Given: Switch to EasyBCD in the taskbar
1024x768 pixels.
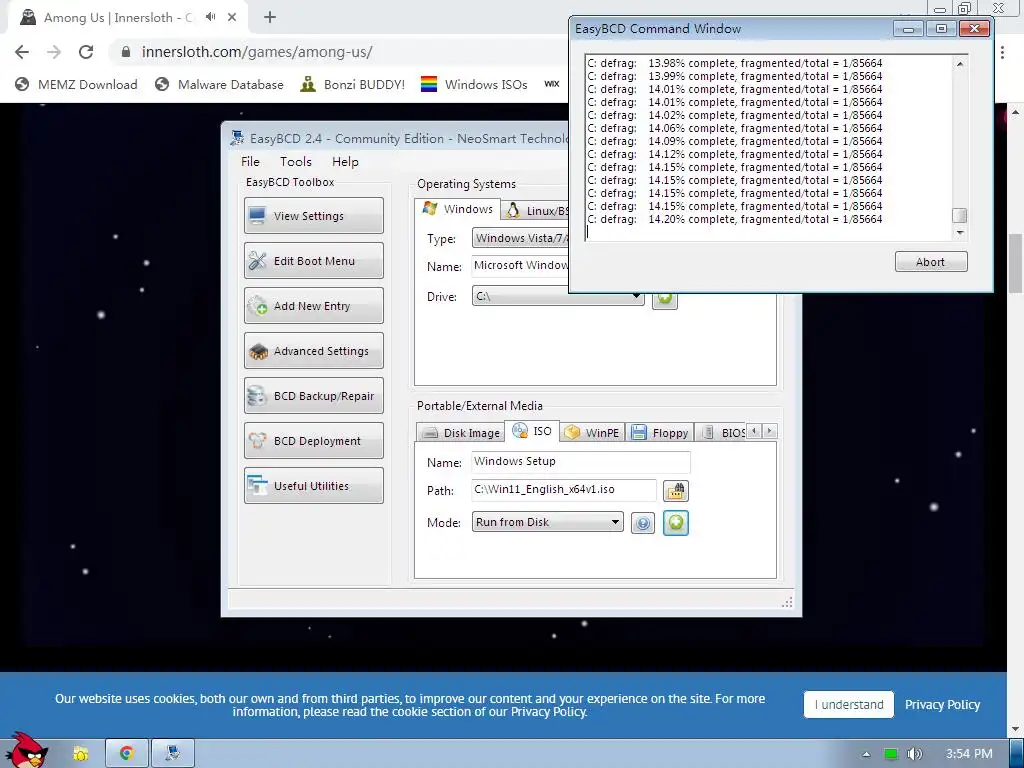Looking at the screenshot, I should (172, 754).
